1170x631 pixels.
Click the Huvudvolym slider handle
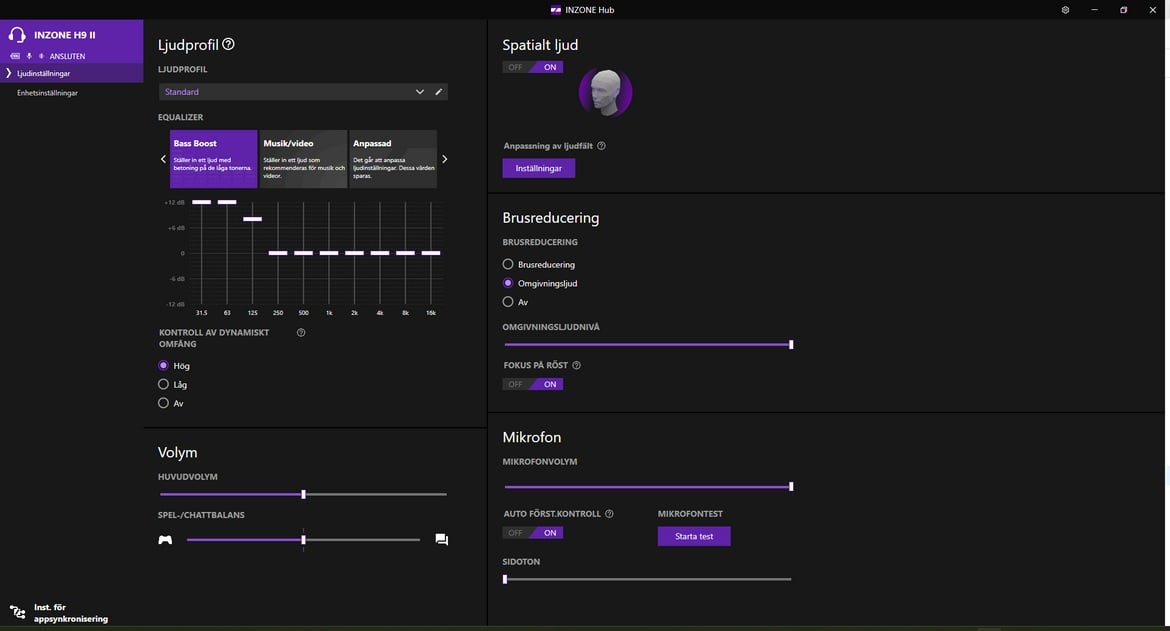click(303, 494)
